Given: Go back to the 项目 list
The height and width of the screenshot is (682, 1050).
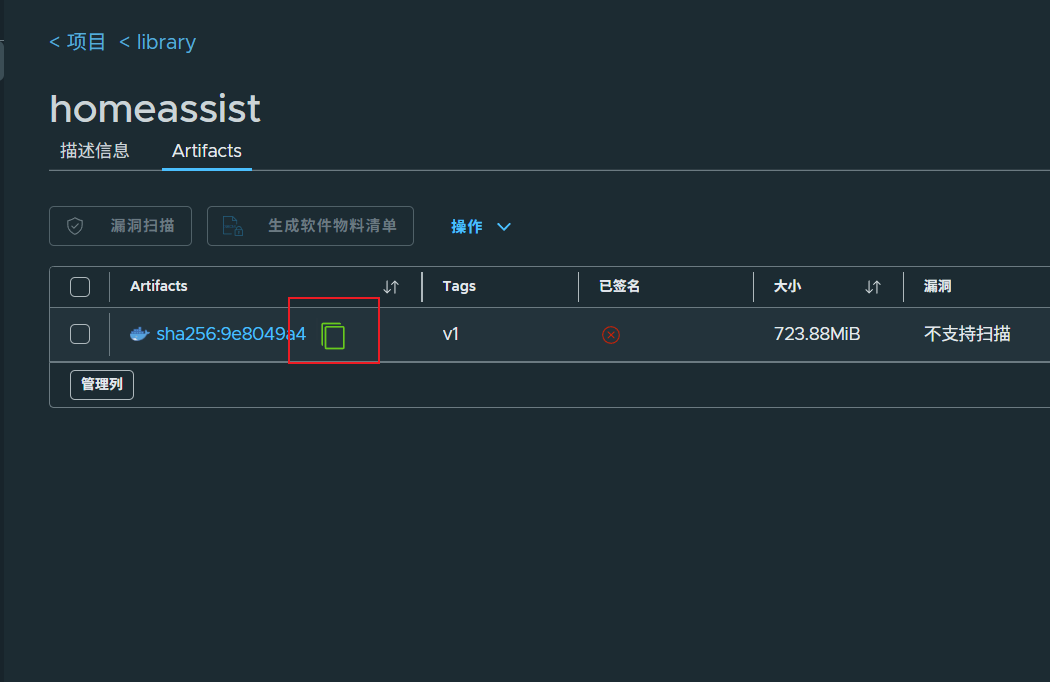Looking at the screenshot, I should click(x=78, y=42).
